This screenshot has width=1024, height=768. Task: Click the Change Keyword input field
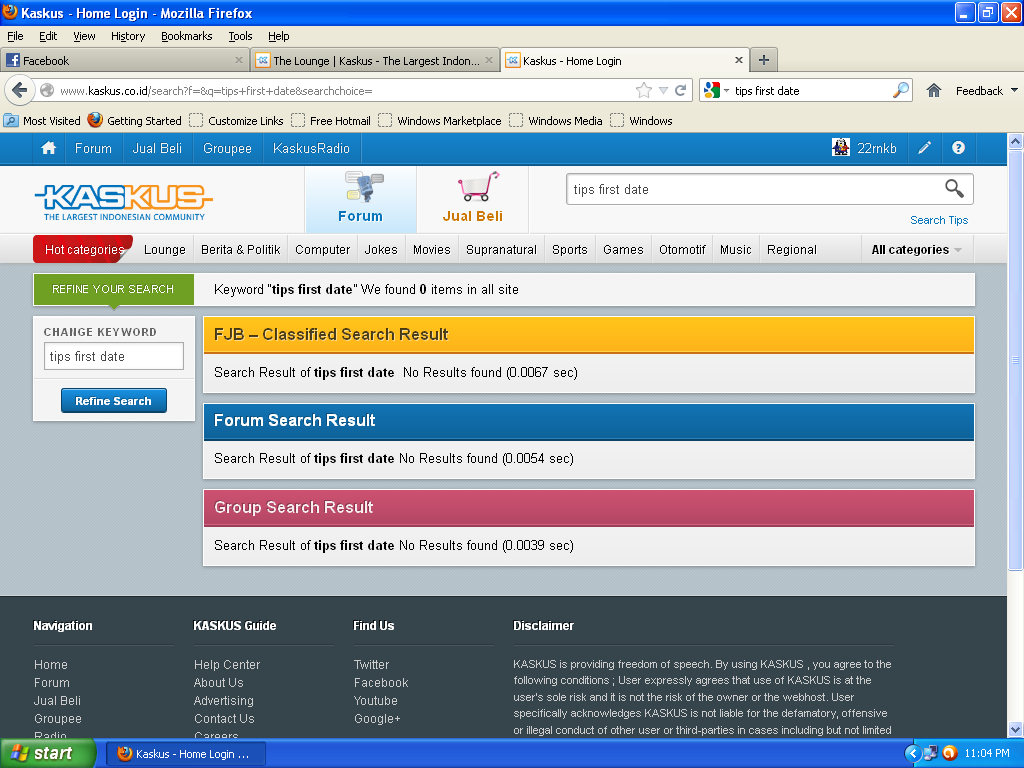pos(114,356)
